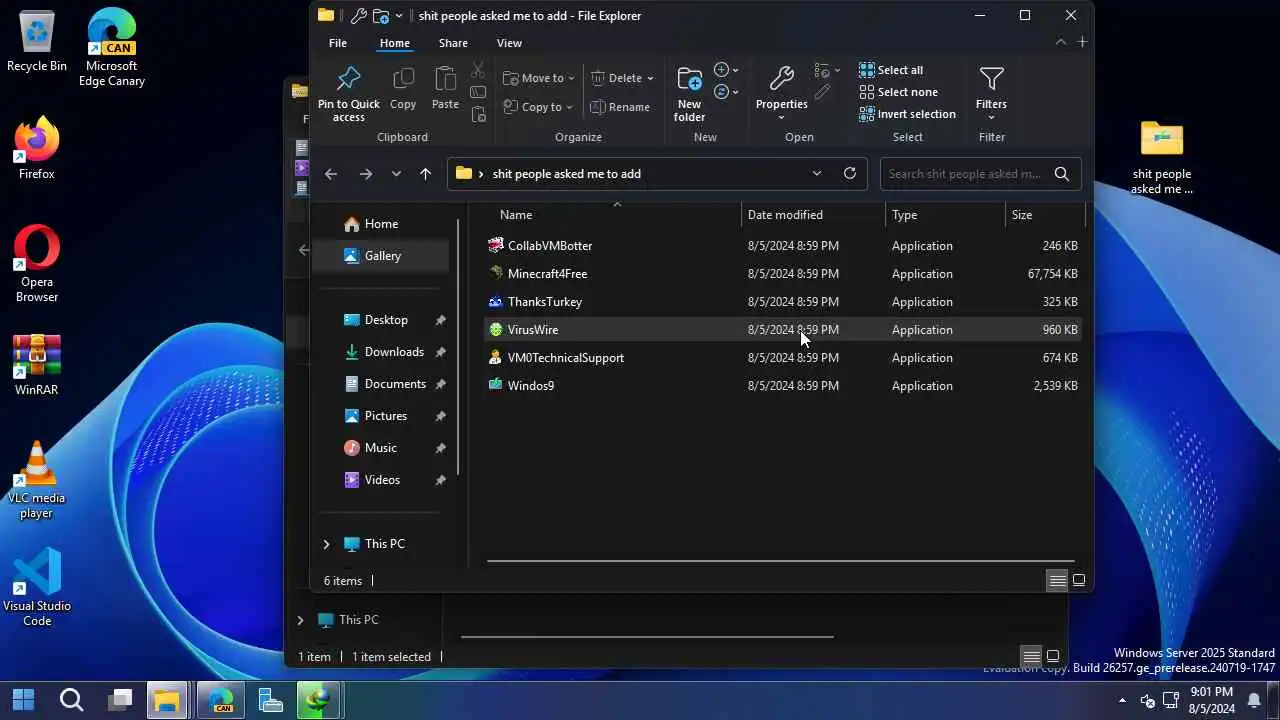Image resolution: width=1280 pixels, height=720 pixels.
Task: Switch to the View ribbon tab
Action: click(x=509, y=43)
